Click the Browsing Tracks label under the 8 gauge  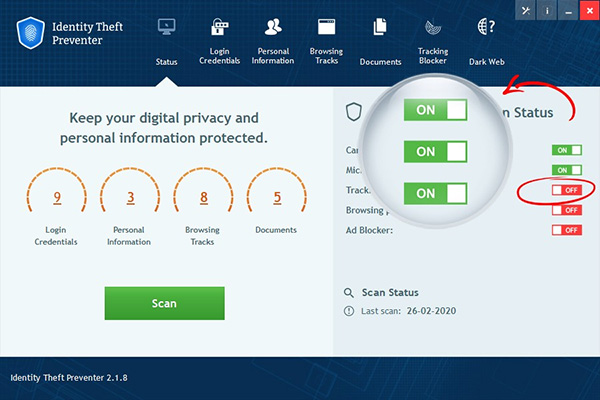[x=202, y=236]
